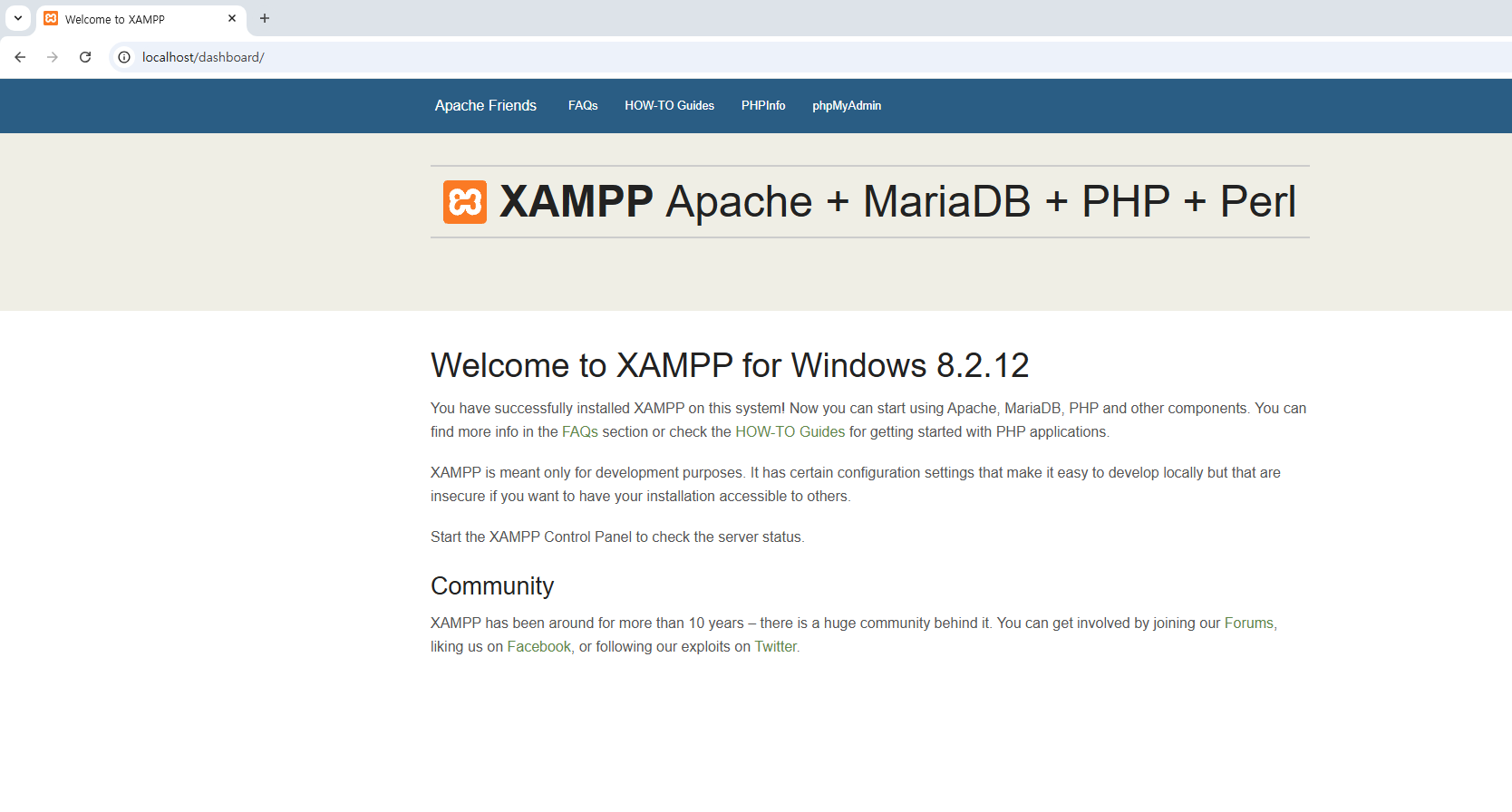1512x812 pixels.
Task: Reload the page with the refresh icon
Action: click(x=85, y=57)
